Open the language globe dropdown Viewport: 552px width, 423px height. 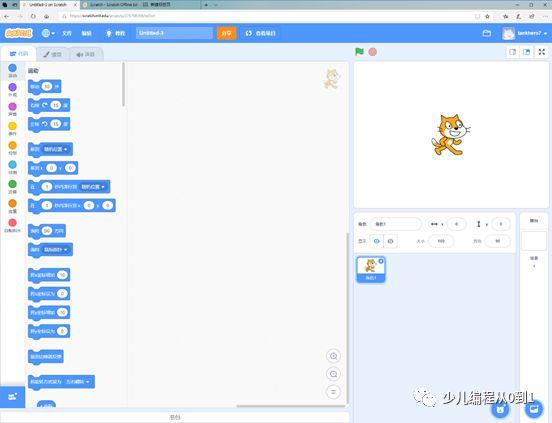[x=48, y=33]
